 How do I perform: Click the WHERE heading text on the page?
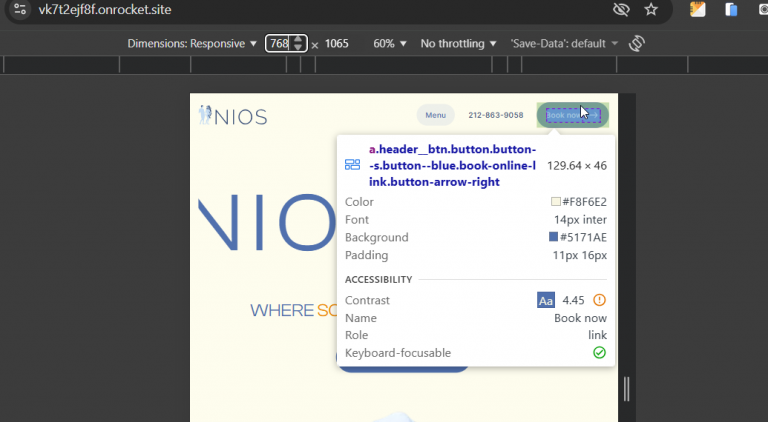pyautogui.click(x=282, y=310)
